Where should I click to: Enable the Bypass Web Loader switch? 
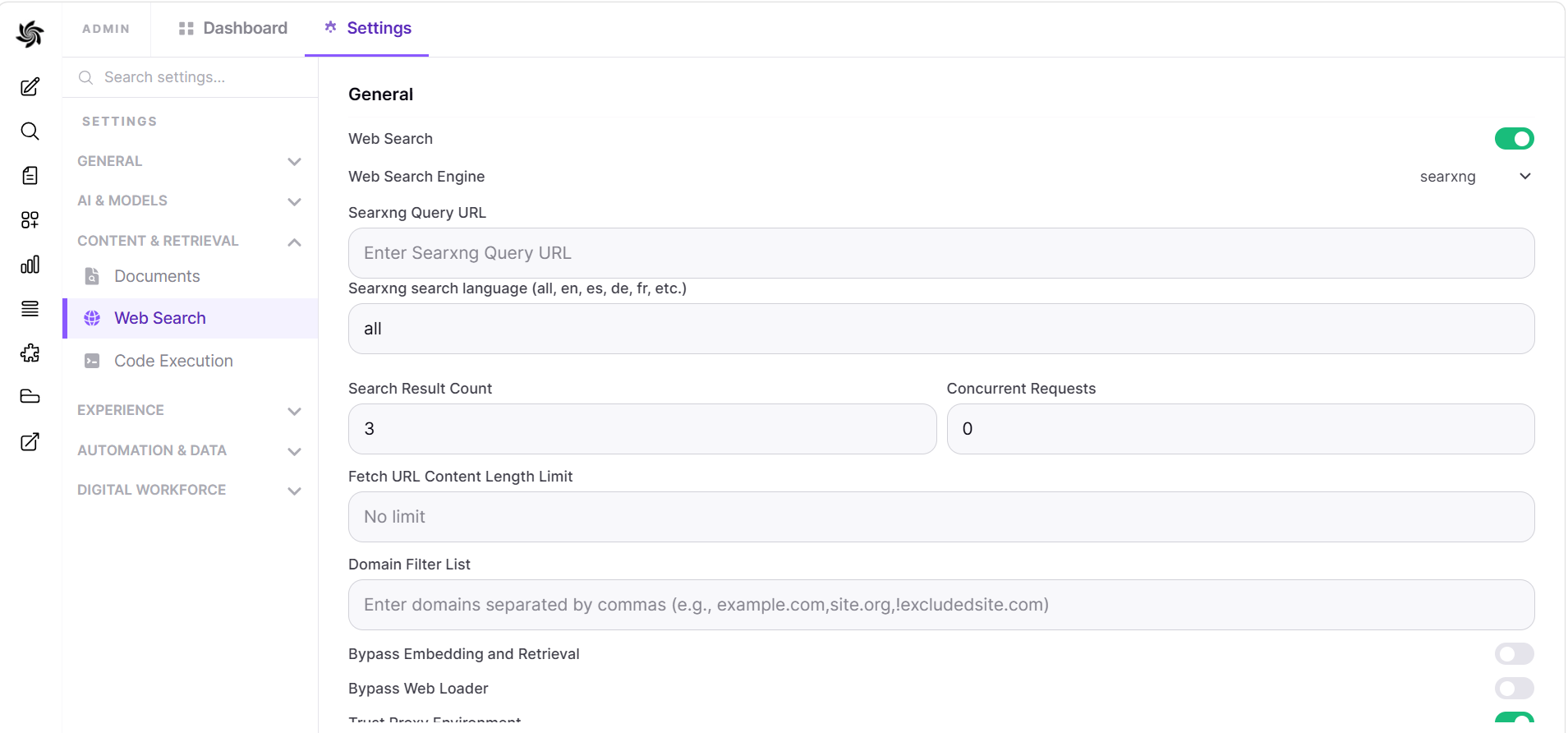click(1514, 689)
